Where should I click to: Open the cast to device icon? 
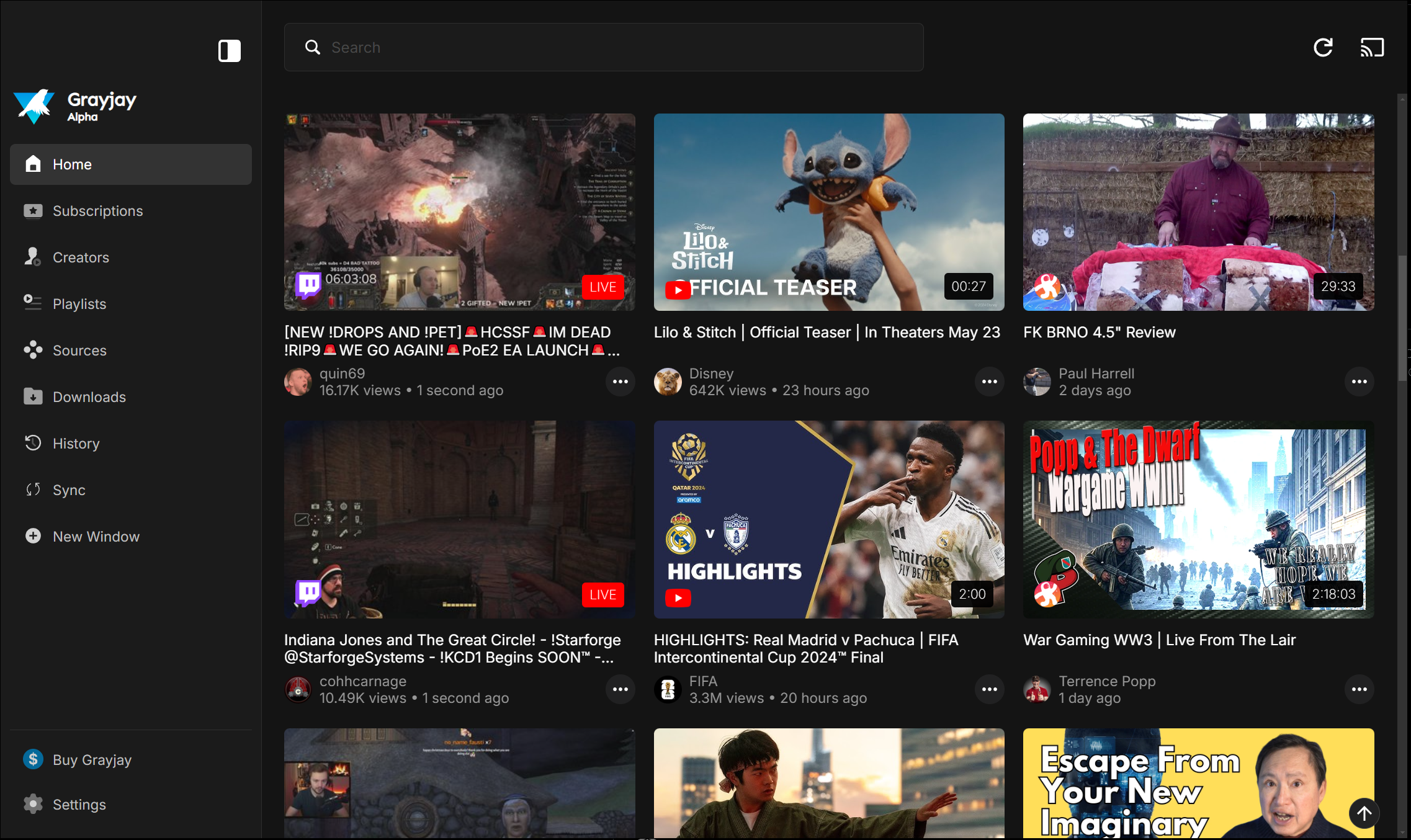pyautogui.click(x=1372, y=48)
